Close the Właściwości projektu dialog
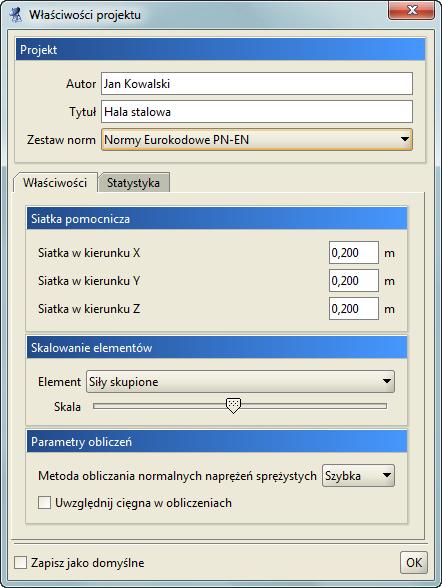 click(411, 10)
